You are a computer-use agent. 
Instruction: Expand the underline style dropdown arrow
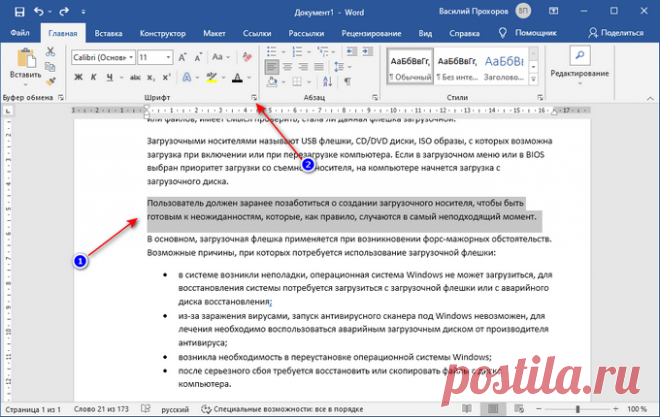tap(121, 77)
